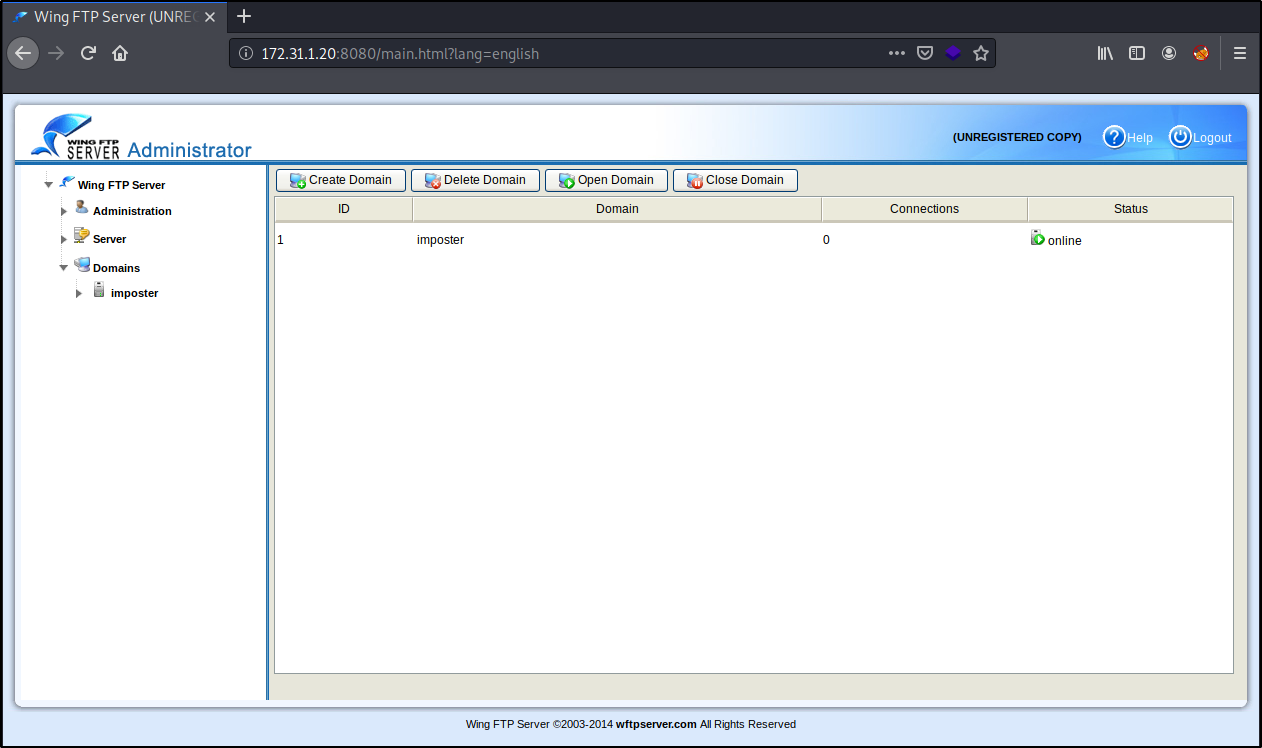The width and height of the screenshot is (1262, 748).
Task: Expand the Server tree node
Action: (64, 239)
